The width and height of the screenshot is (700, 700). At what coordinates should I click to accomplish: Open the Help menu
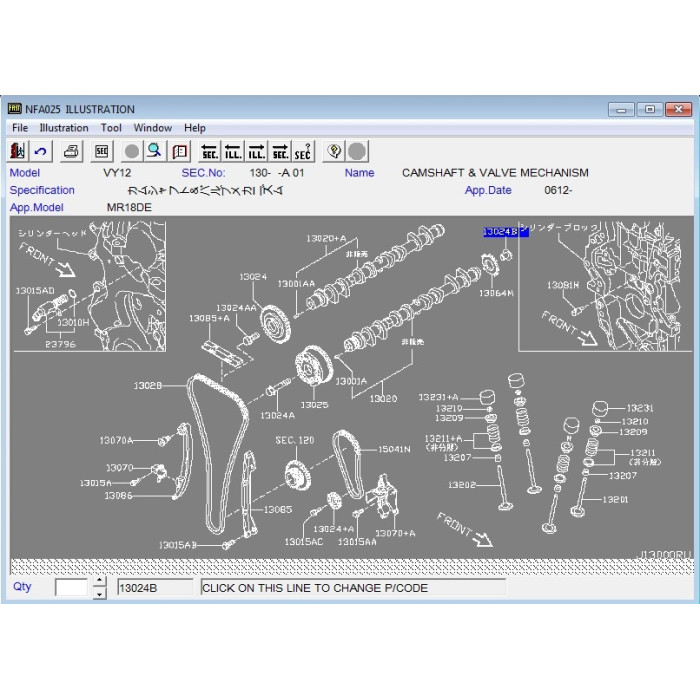coord(195,128)
